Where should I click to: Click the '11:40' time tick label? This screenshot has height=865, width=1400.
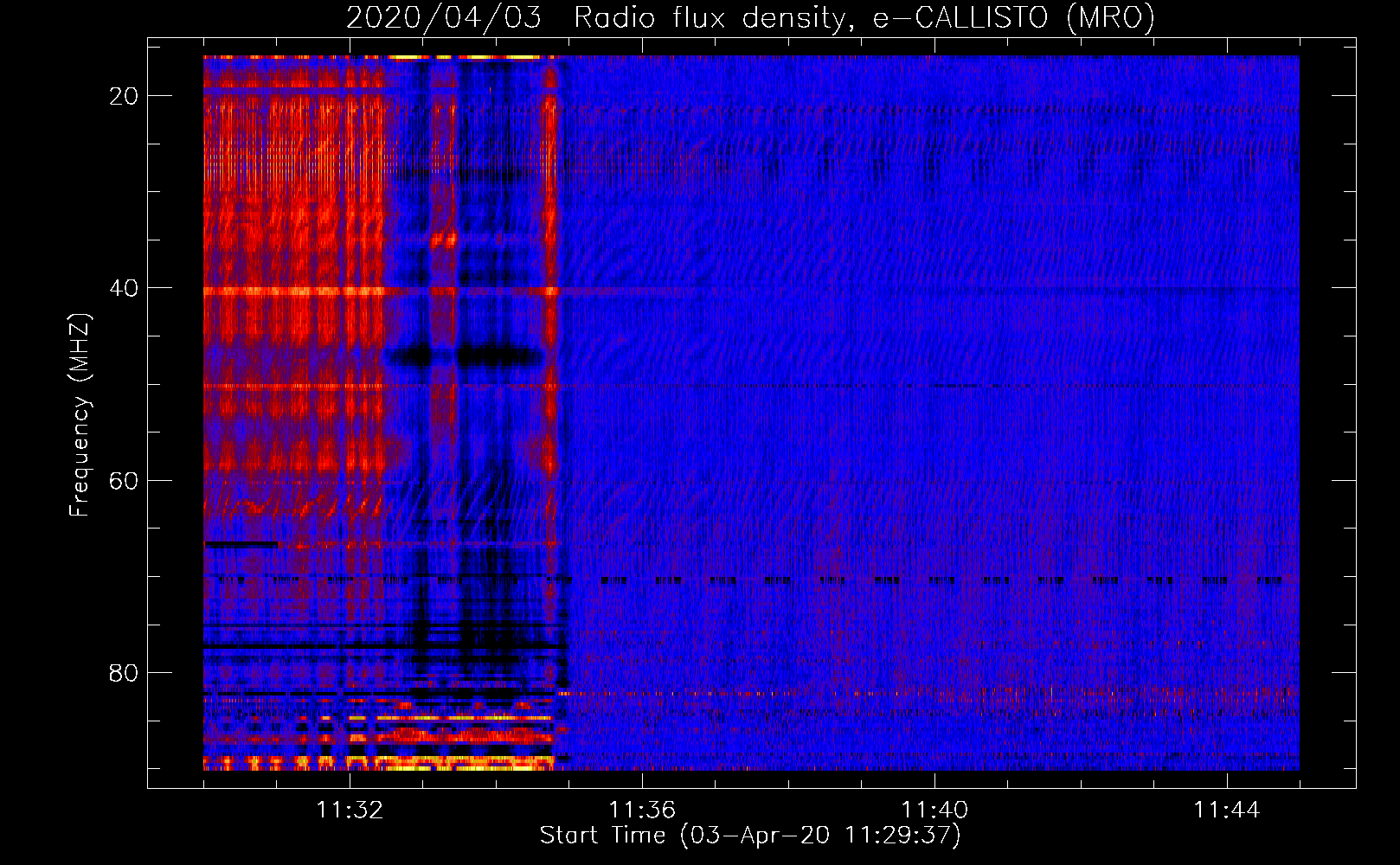(x=934, y=811)
